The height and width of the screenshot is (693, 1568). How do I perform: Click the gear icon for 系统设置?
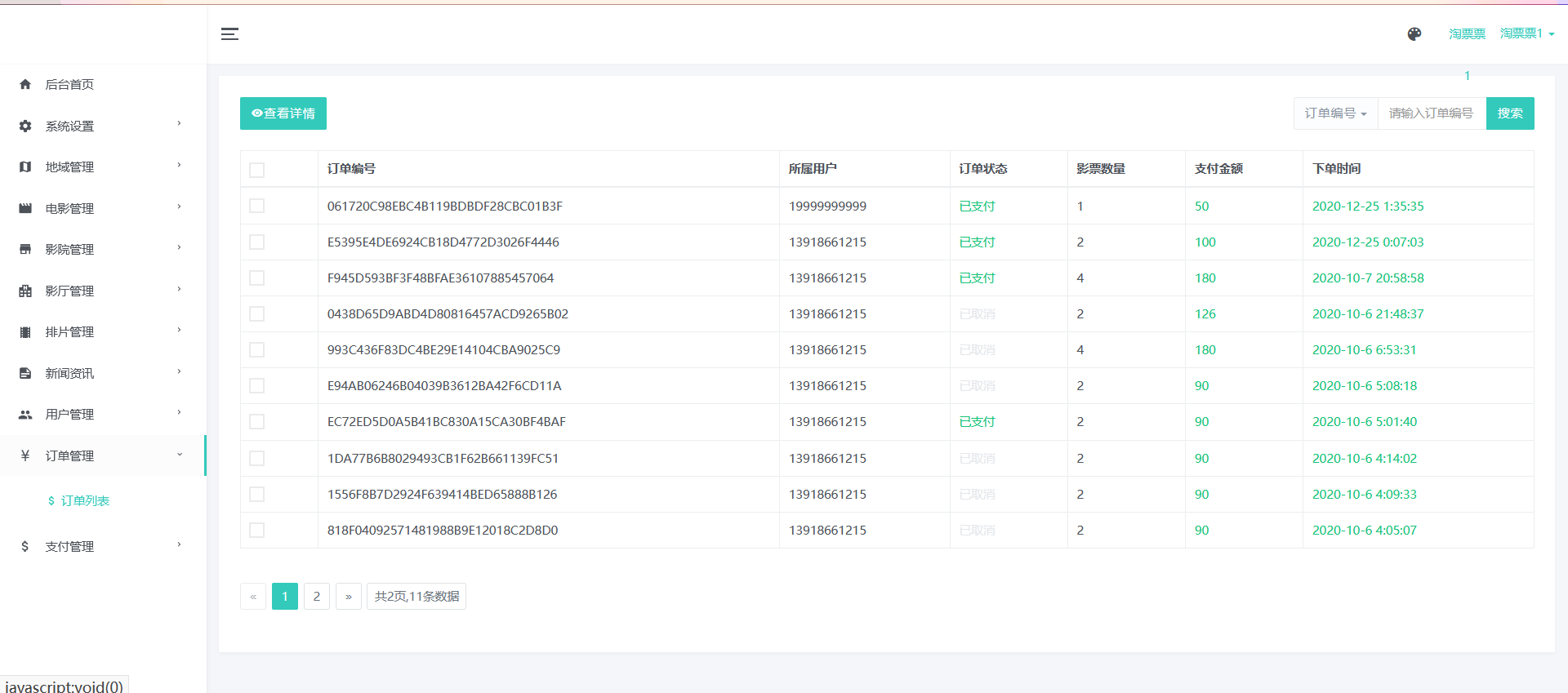25,126
